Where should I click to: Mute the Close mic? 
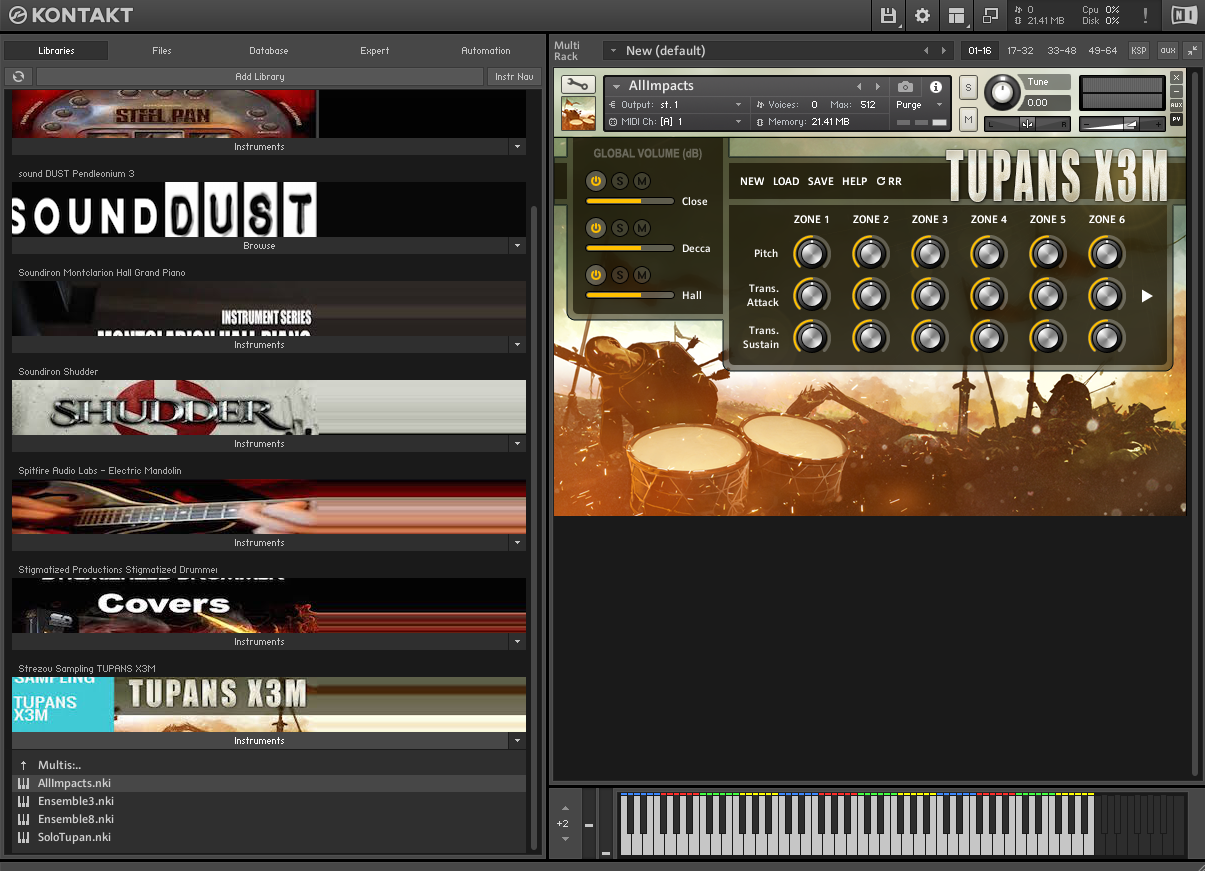[x=642, y=181]
